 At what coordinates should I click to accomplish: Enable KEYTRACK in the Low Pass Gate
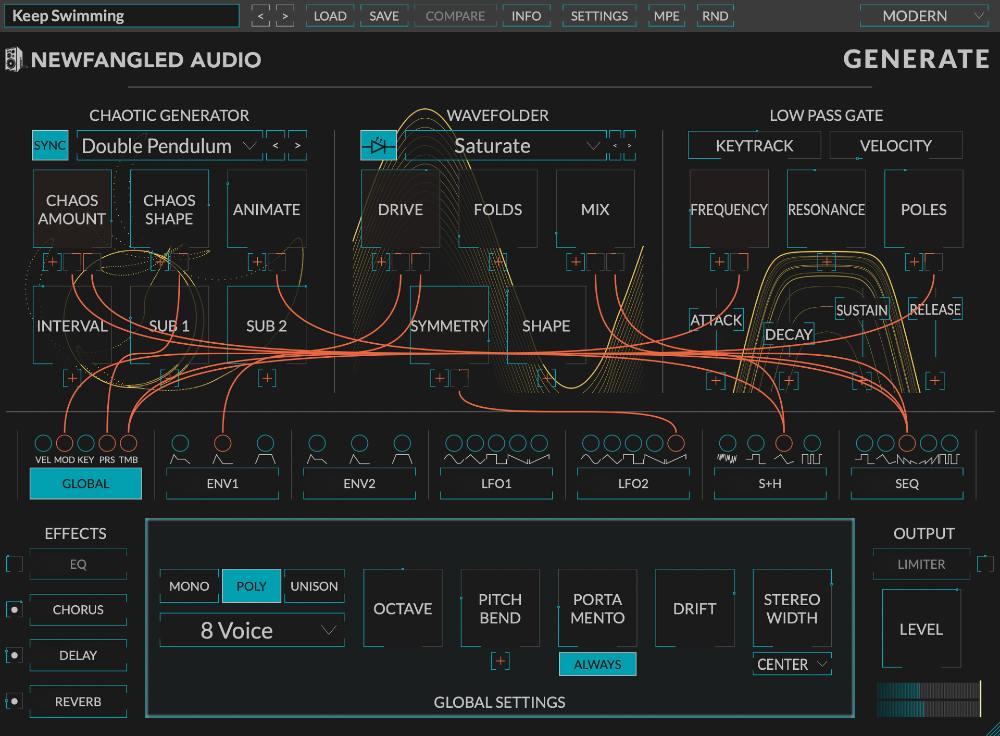click(x=753, y=145)
